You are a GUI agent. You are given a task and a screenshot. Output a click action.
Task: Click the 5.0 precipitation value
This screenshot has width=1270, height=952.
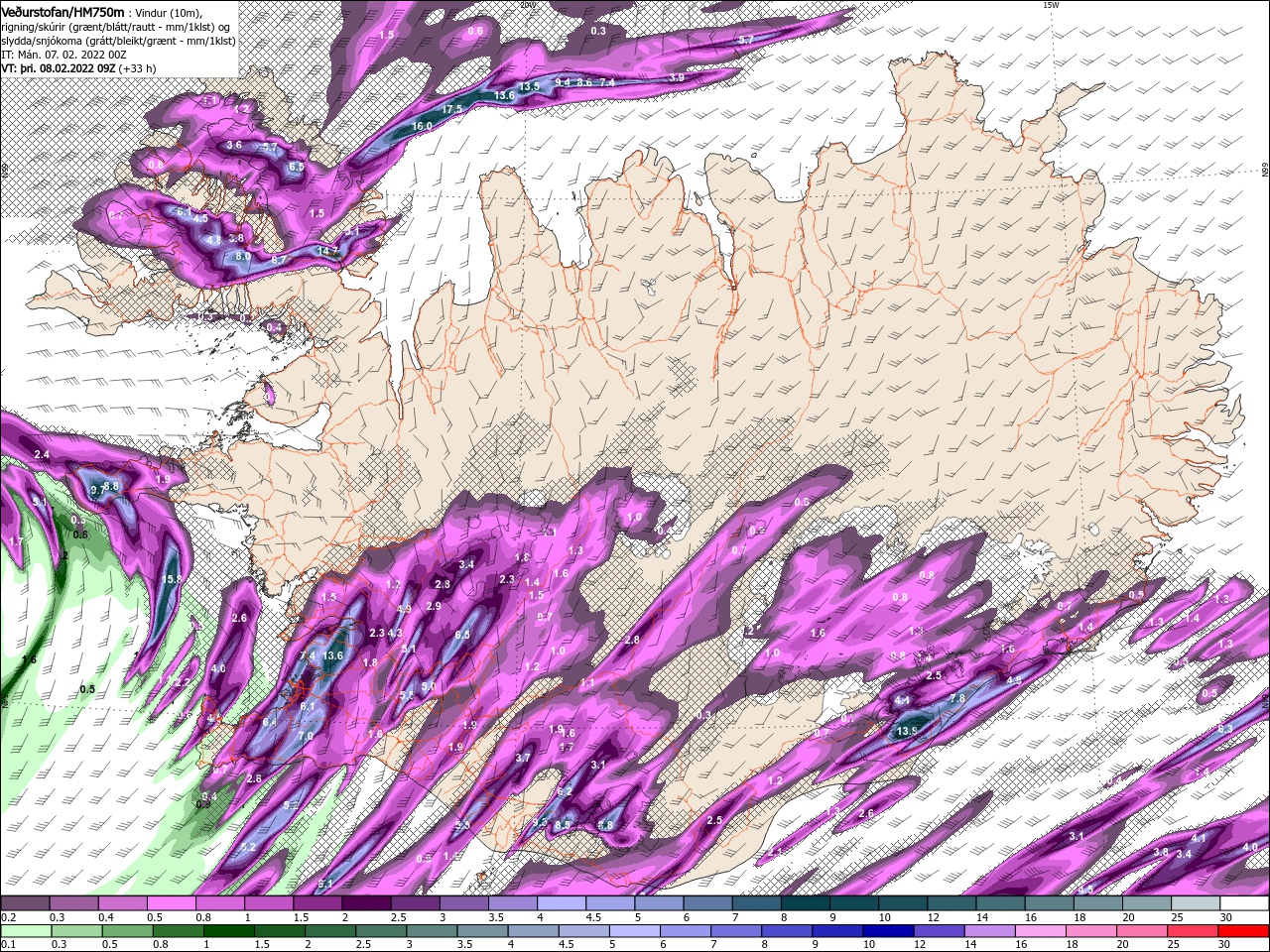point(429,686)
